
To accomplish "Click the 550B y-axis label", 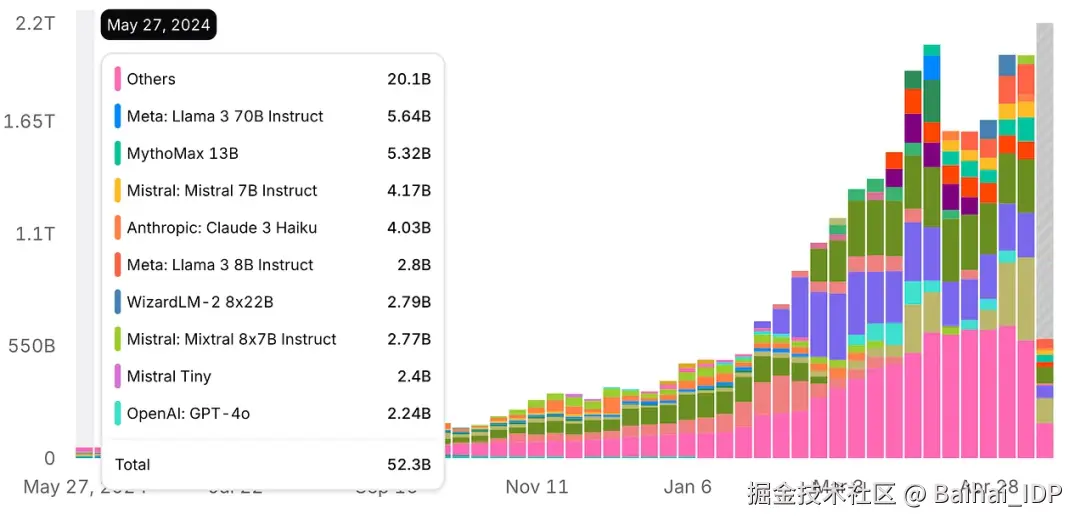I will [x=32, y=346].
